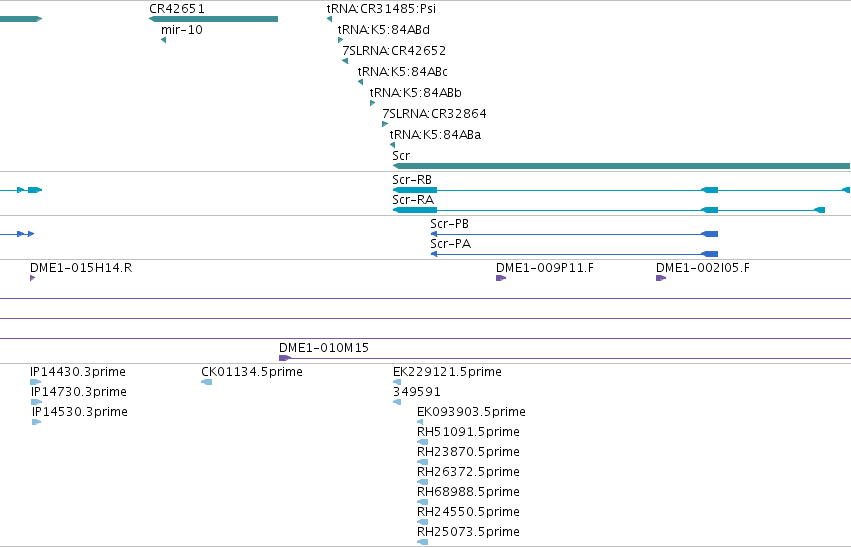Click the mir-10 label text

tap(182, 30)
